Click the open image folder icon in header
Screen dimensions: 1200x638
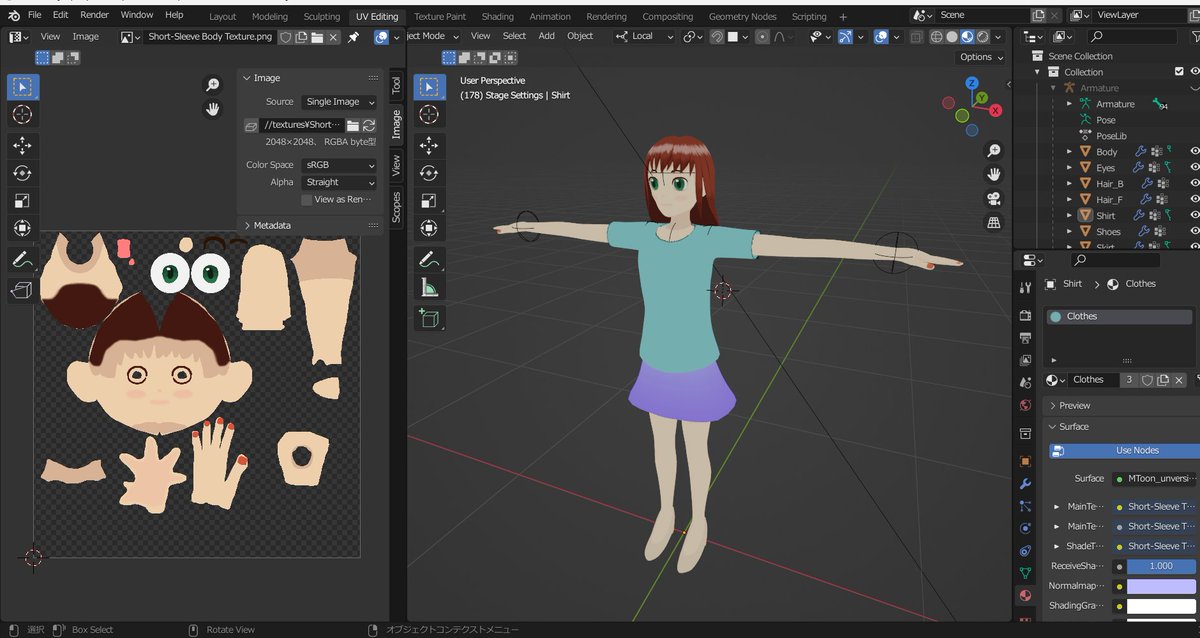pos(317,37)
